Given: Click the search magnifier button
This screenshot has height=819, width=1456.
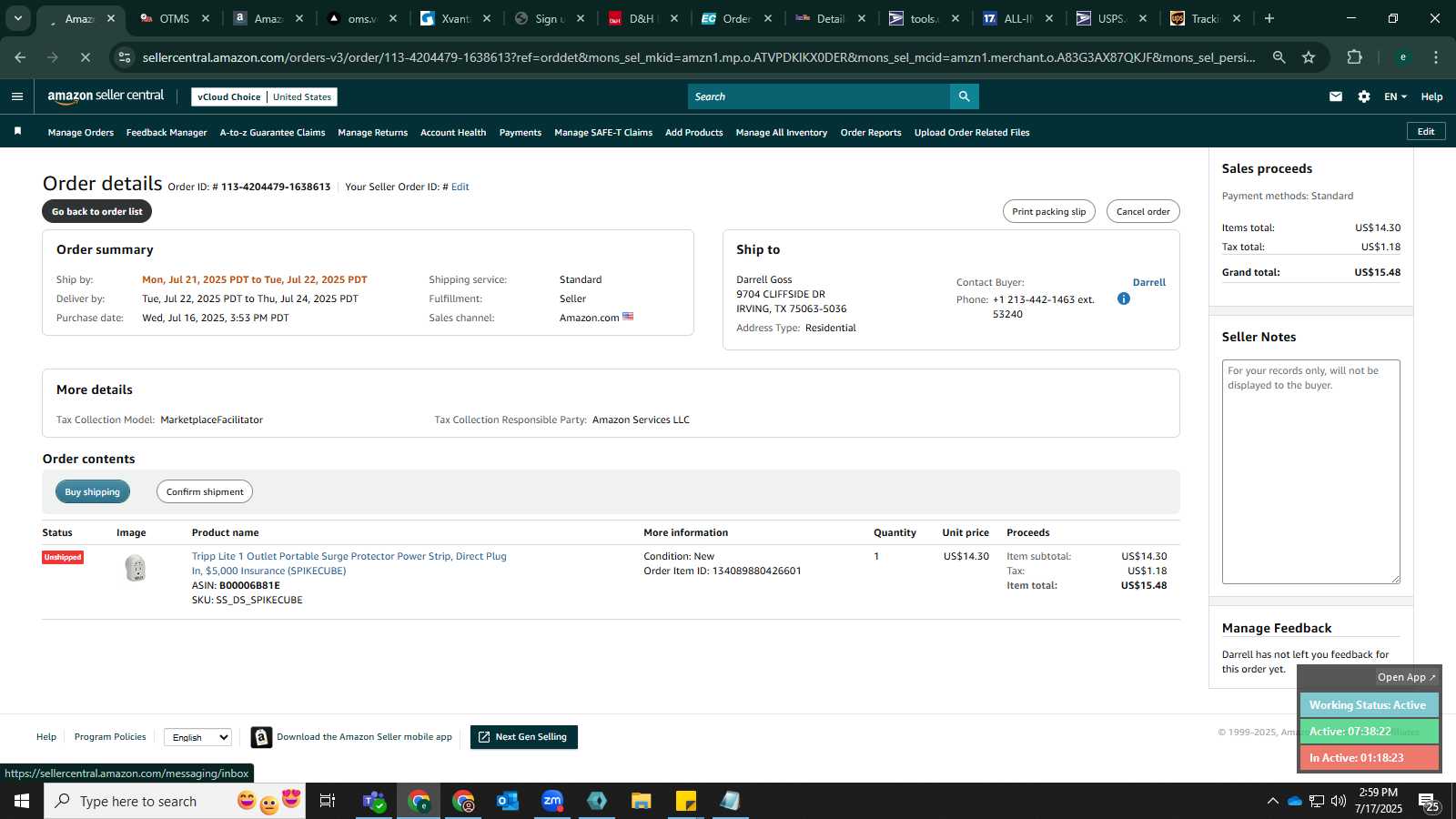Looking at the screenshot, I should click(964, 96).
